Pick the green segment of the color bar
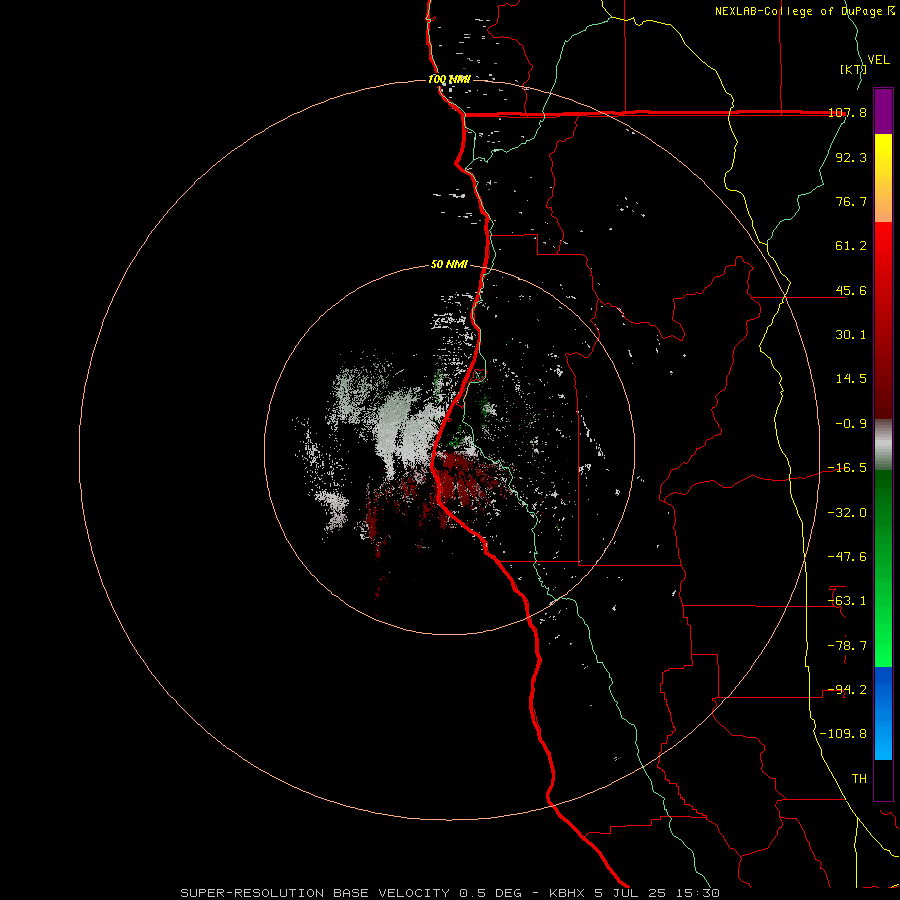The image size is (900, 900). (x=883, y=569)
